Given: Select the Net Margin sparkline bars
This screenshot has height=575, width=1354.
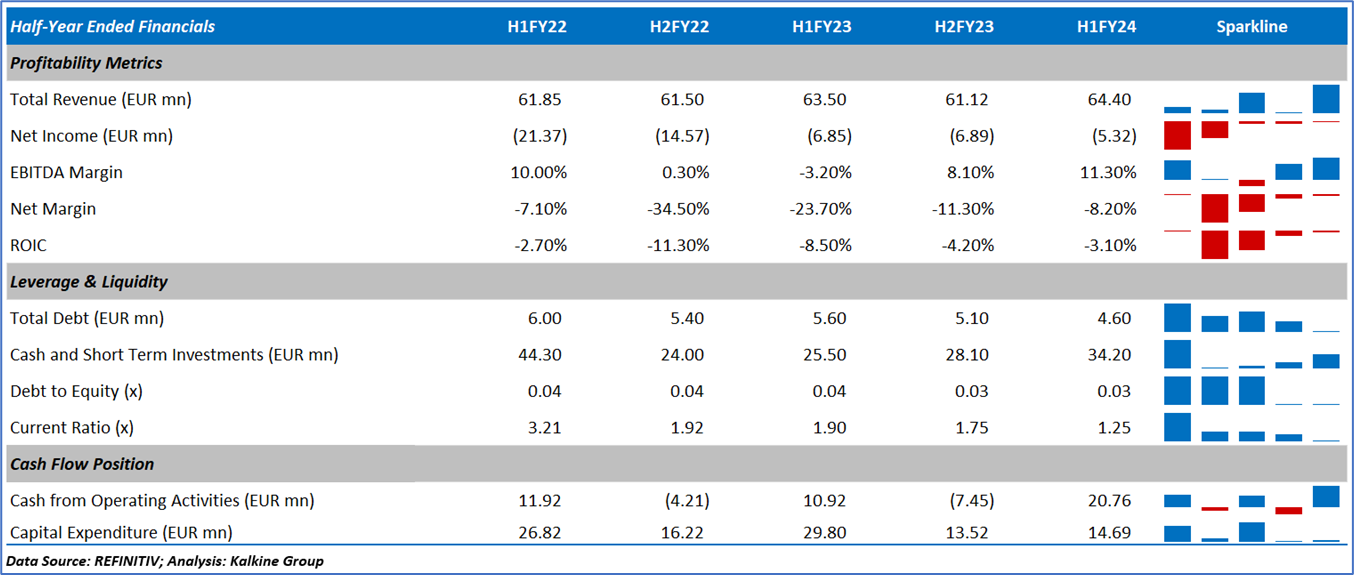Looking at the screenshot, I should (x=1252, y=208).
